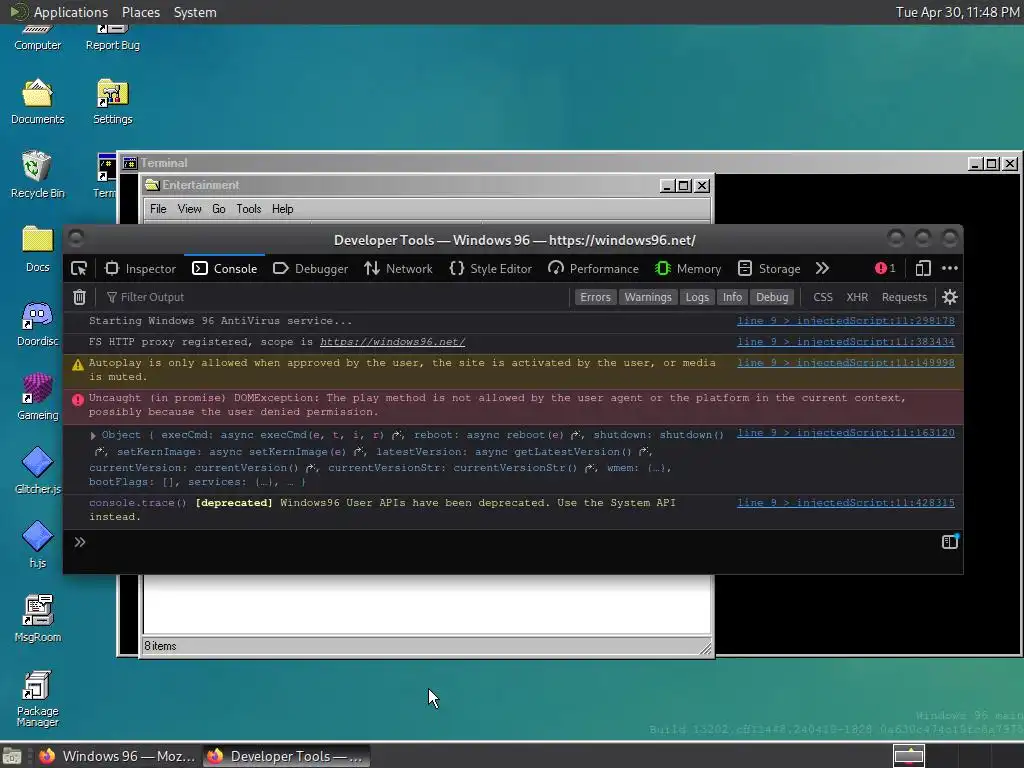The image size is (1024, 768).
Task: Toggle the Debug filter
Action: (772, 297)
